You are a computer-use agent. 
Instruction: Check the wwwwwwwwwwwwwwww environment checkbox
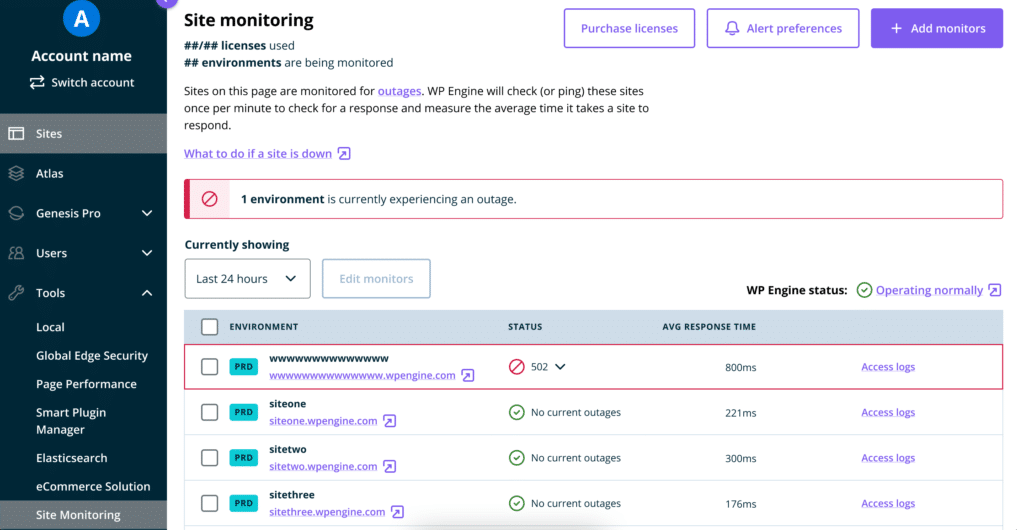click(209, 367)
